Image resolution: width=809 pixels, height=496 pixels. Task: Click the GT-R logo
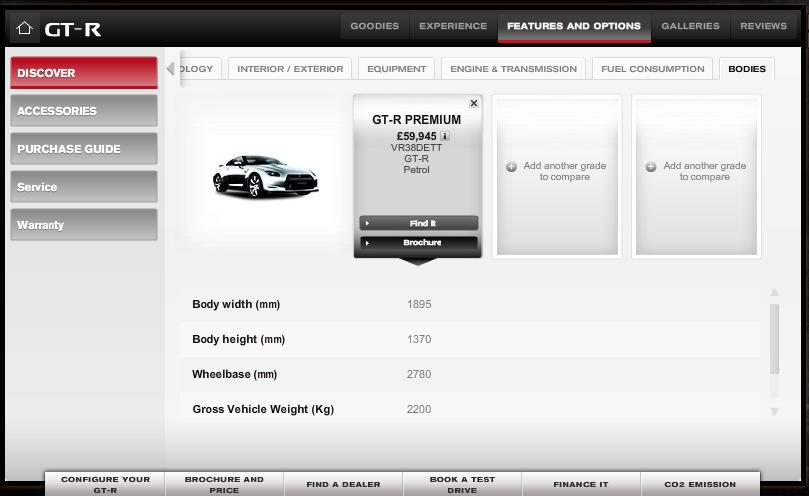click(x=73, y=29)
